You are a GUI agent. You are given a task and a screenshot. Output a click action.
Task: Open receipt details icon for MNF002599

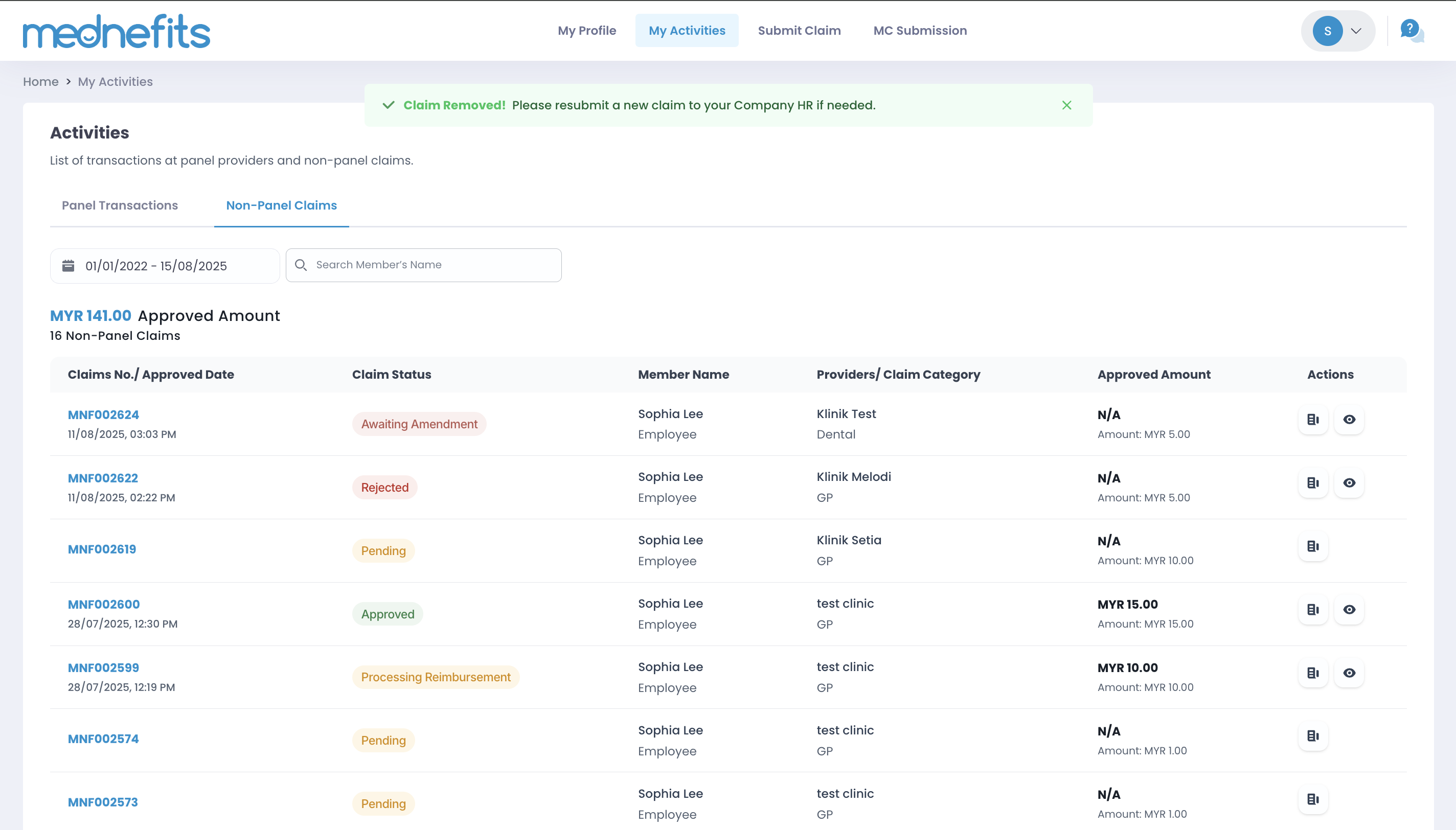click(x=1313, y=673)
